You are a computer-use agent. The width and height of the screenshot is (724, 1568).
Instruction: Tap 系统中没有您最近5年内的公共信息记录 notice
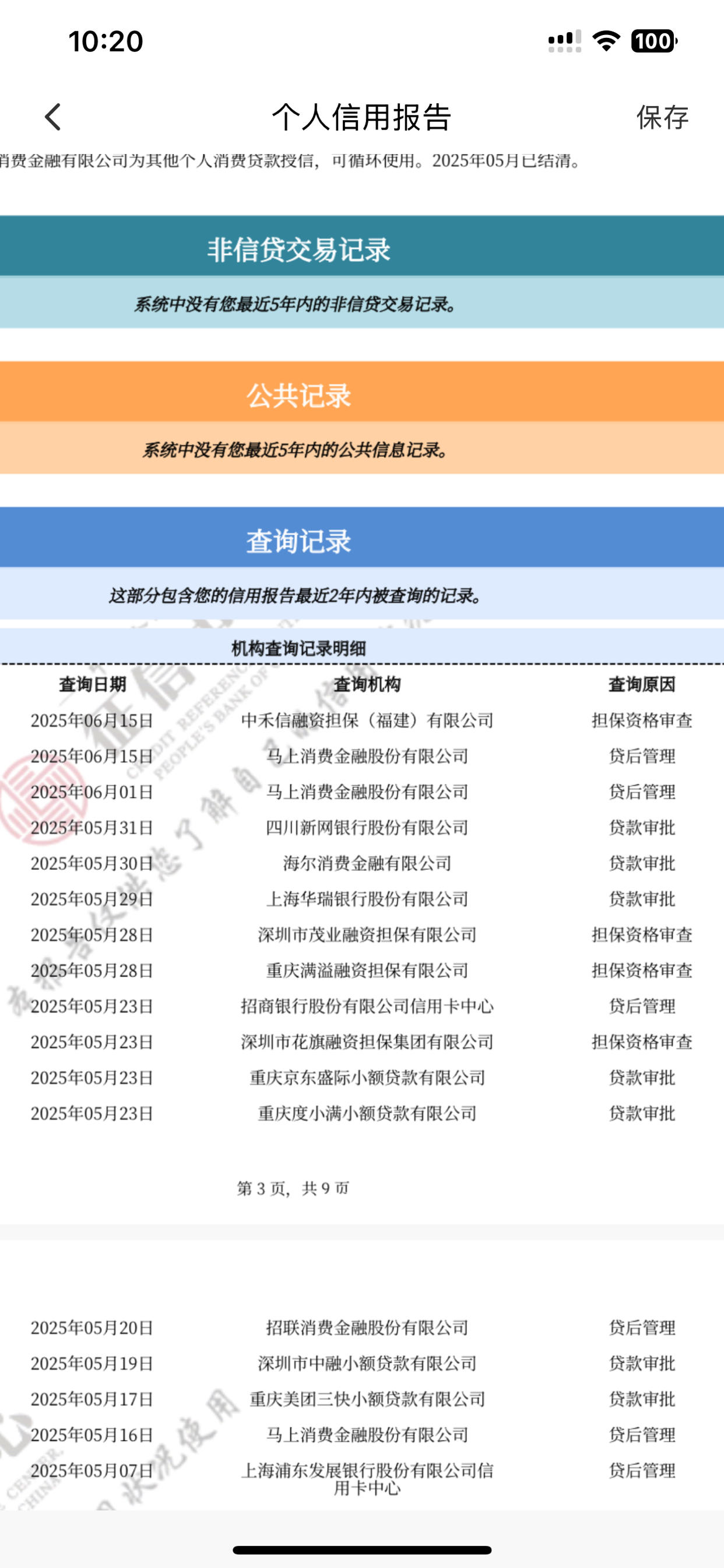[296, 450]
